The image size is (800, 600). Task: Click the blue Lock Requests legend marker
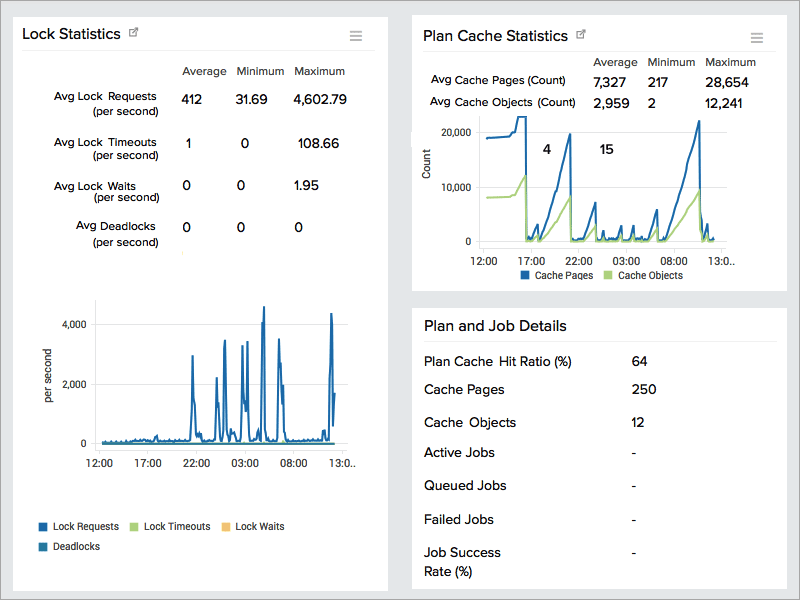[x=41, y=526]
